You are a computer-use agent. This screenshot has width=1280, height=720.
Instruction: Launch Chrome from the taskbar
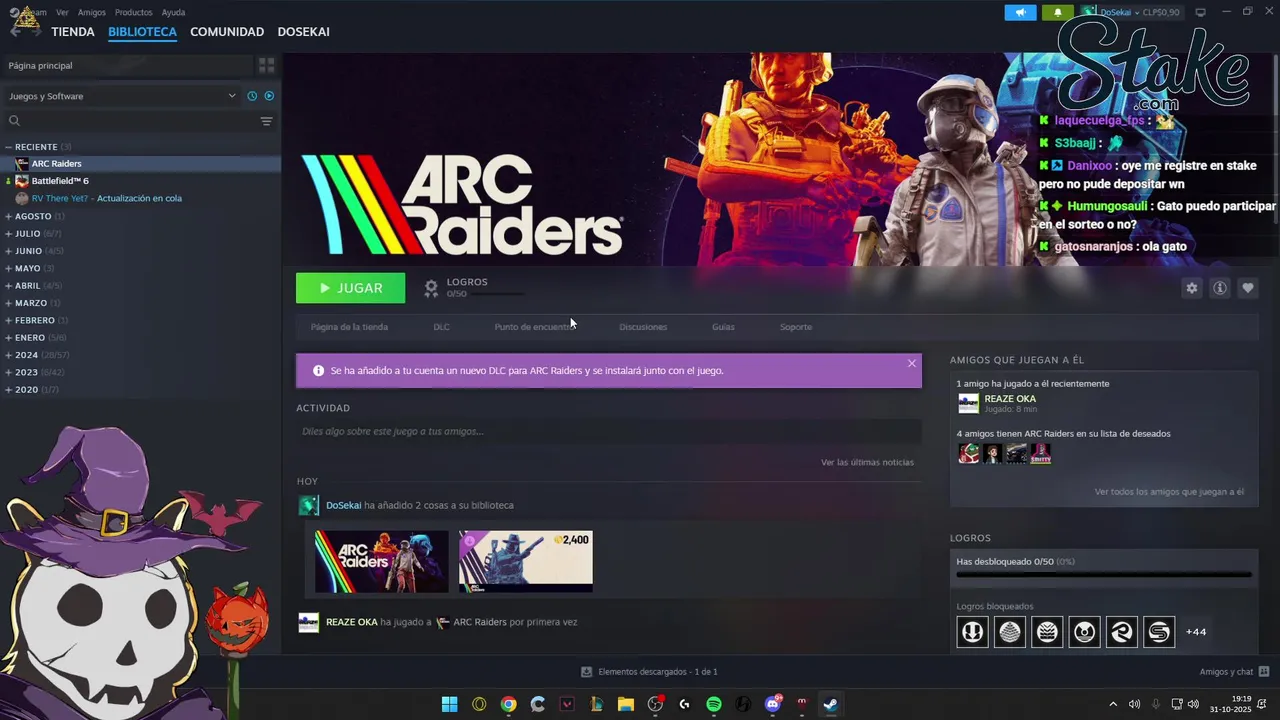coord(508,704)
